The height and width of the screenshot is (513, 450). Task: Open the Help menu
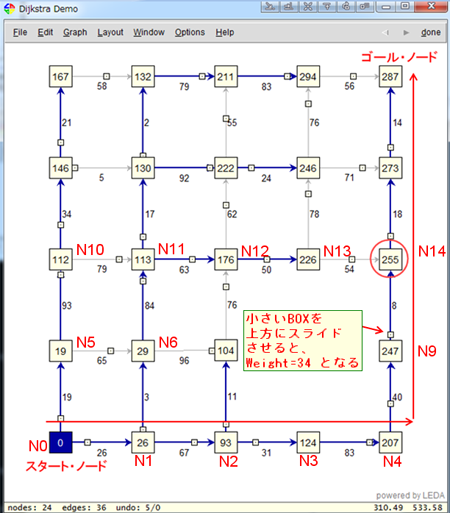(225, 32)
